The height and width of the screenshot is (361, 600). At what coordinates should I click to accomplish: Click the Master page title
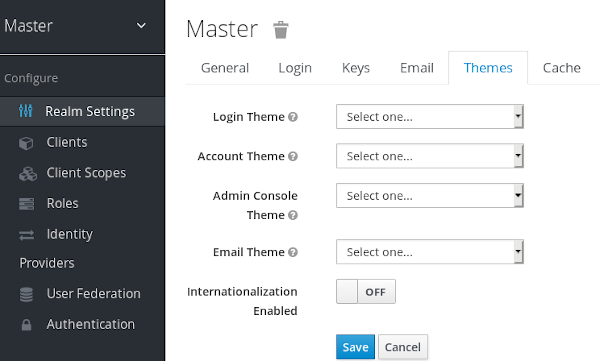point(222,29)
